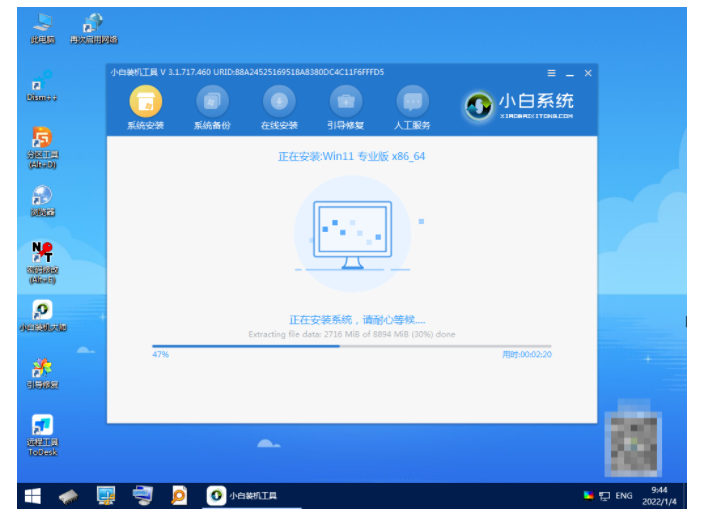Open 远程工具 ToDesk desktop icon
Viewport: 706px width, 519px height.
point(42,431)
